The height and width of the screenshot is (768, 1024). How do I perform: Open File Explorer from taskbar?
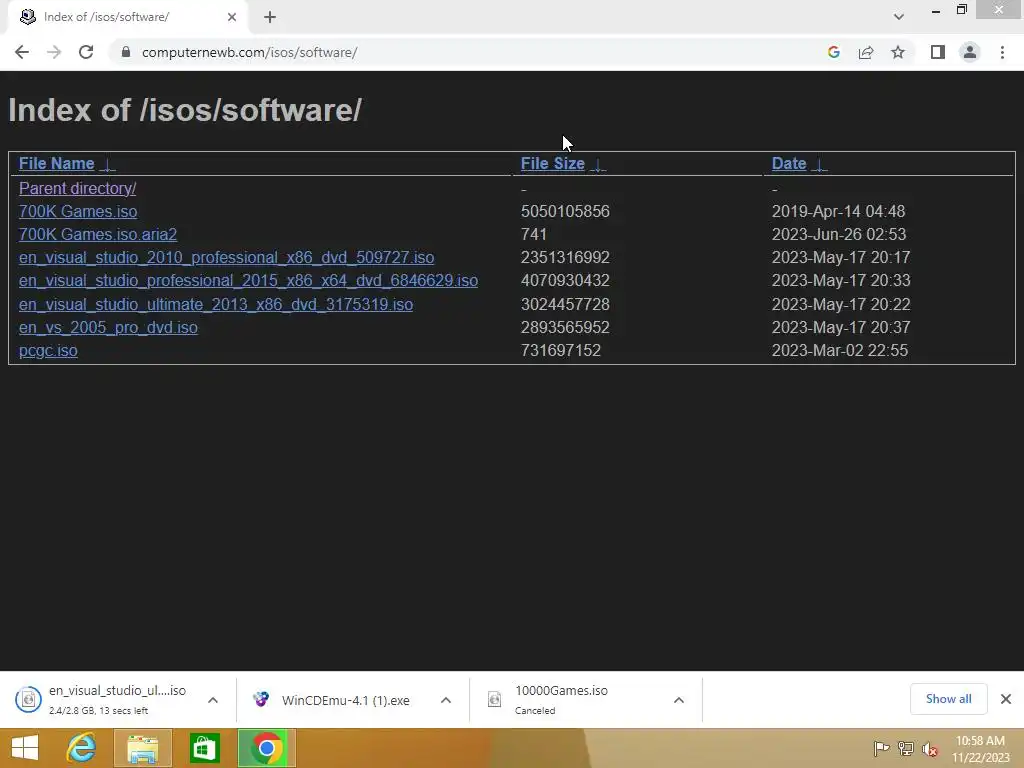click(x=143, y=748)
